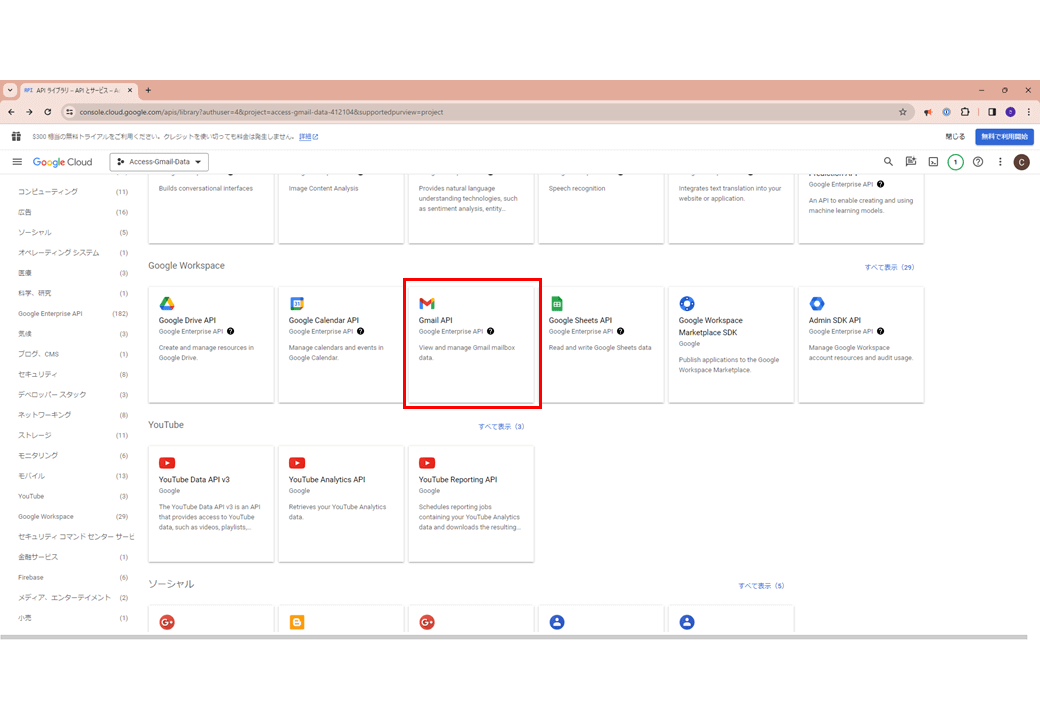Open the search magnifier in the header
Screen dimensions: 1040x720
(x=888, y=162)
